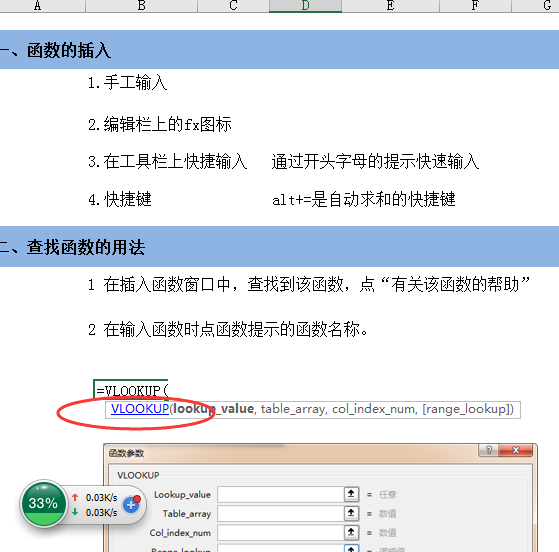The height and width of the screenshot is (552, 559).
Task: Select text 在插入函数窗口中，查找到该函数
Action: coord(224,285)
